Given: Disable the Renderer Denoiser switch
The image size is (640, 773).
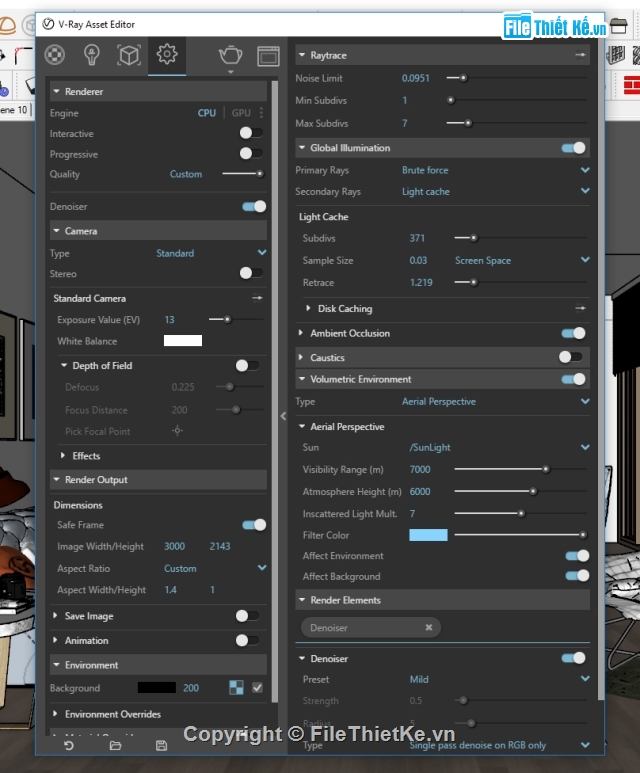Looking at the screenshot, I should point(254,206).
